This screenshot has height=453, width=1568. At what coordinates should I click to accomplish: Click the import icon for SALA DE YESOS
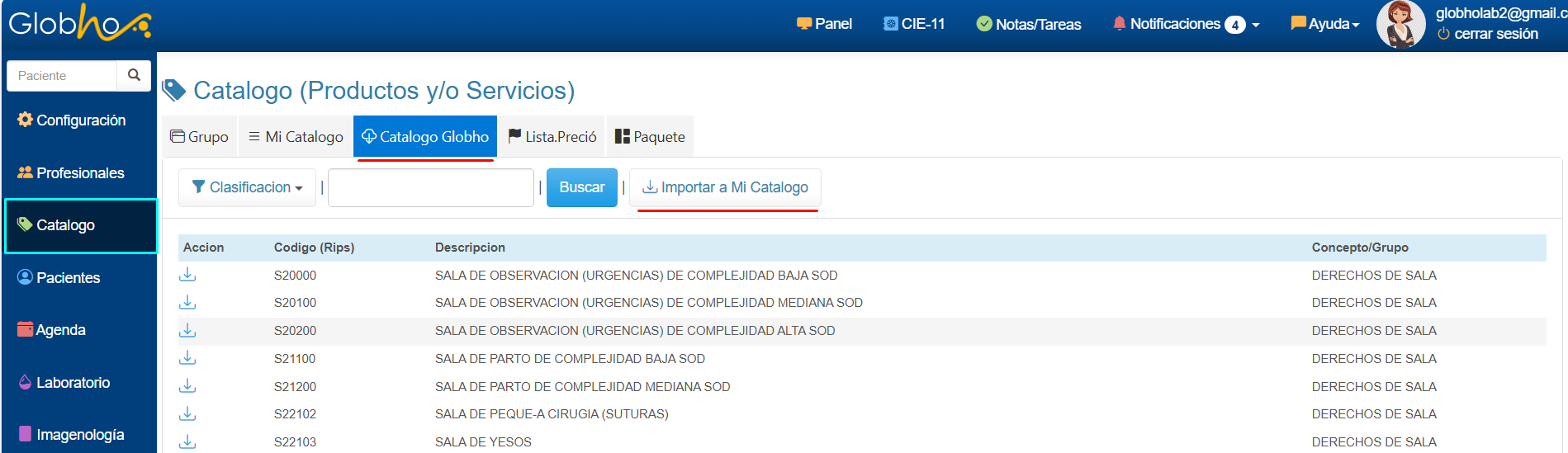tap(187, 441)
